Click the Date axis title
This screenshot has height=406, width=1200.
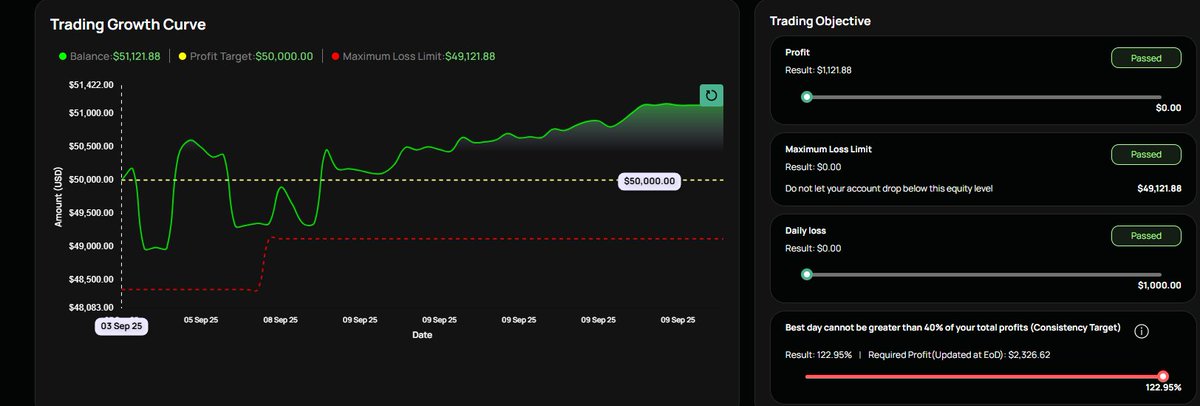(x=422, y=335)
